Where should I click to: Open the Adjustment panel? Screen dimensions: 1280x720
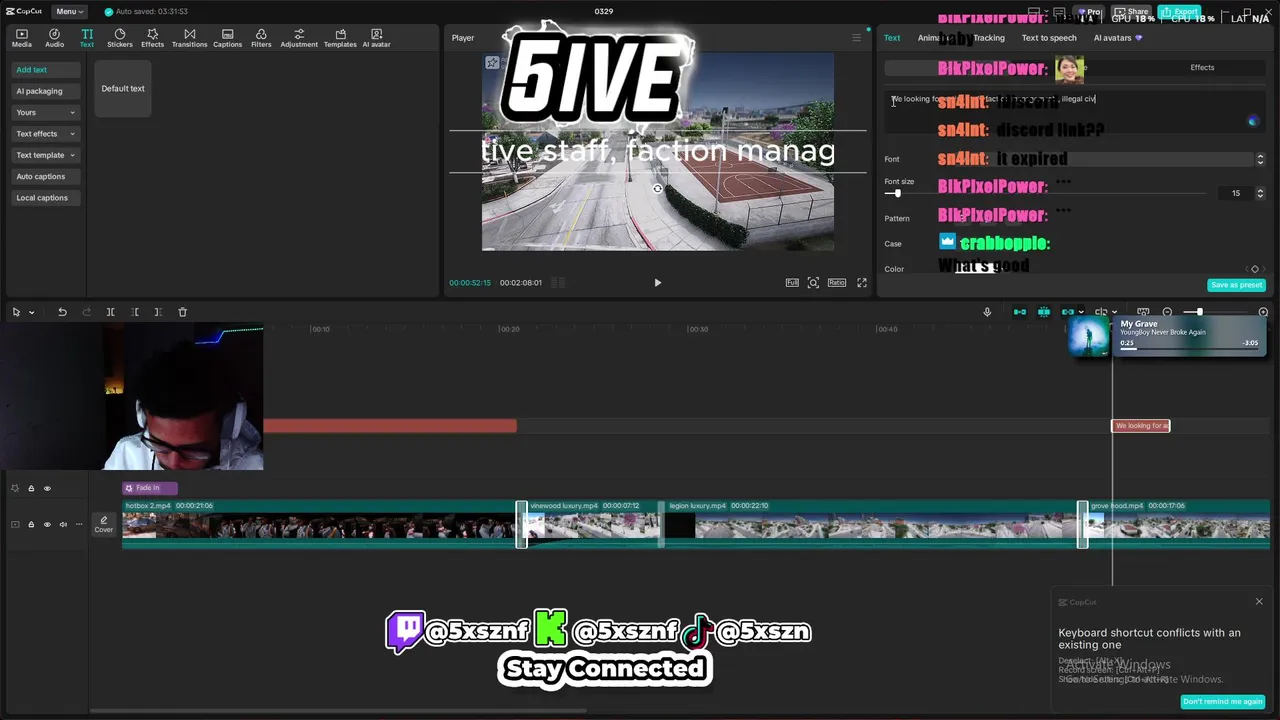pos(299,38)
